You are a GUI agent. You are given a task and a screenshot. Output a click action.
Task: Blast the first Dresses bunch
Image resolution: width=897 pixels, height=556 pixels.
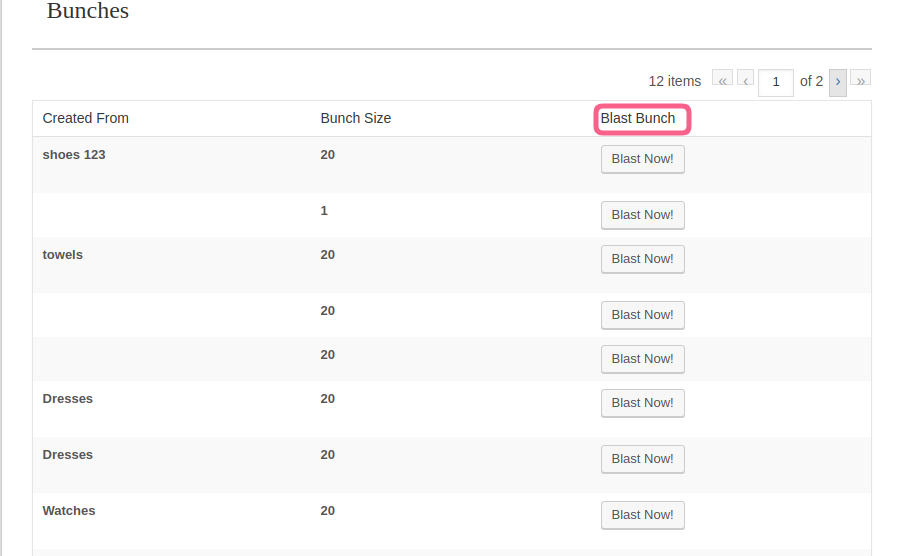click(642, 403)
